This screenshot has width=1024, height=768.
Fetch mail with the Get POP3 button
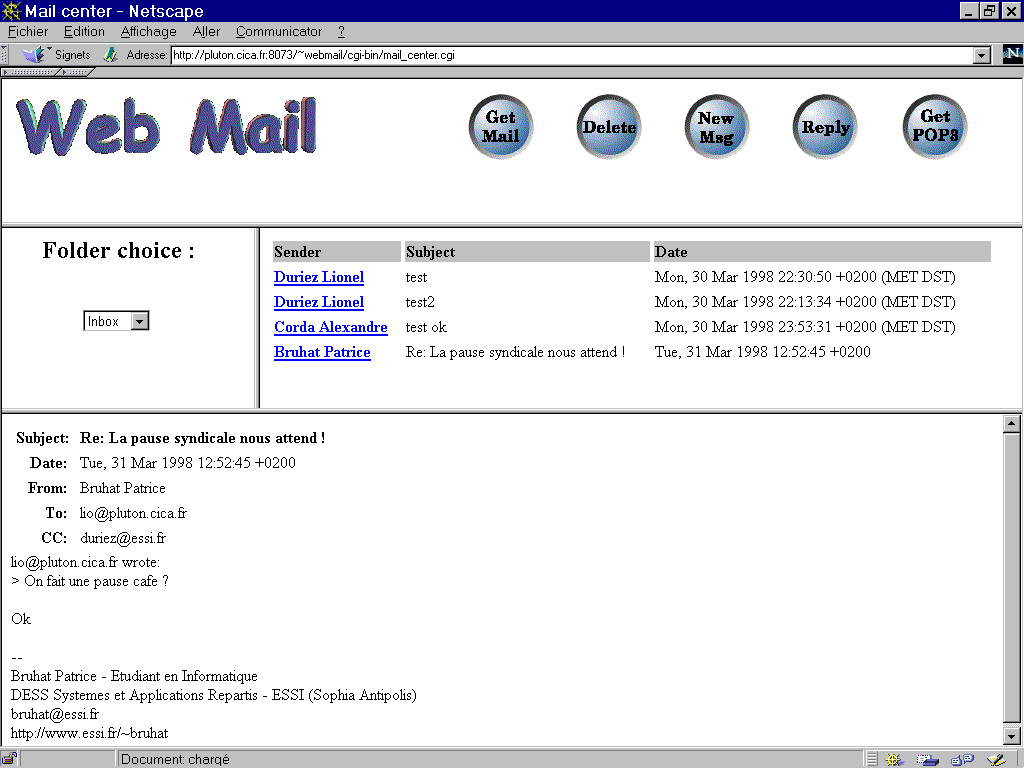point(935,127)
